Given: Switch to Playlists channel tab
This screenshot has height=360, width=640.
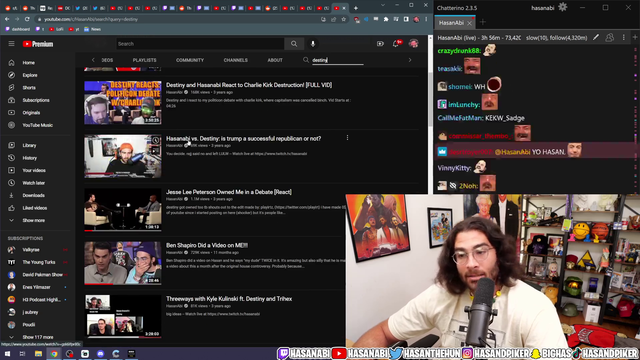Looking at the screenshot, I should pyautogui.click(x=144, y=60).
